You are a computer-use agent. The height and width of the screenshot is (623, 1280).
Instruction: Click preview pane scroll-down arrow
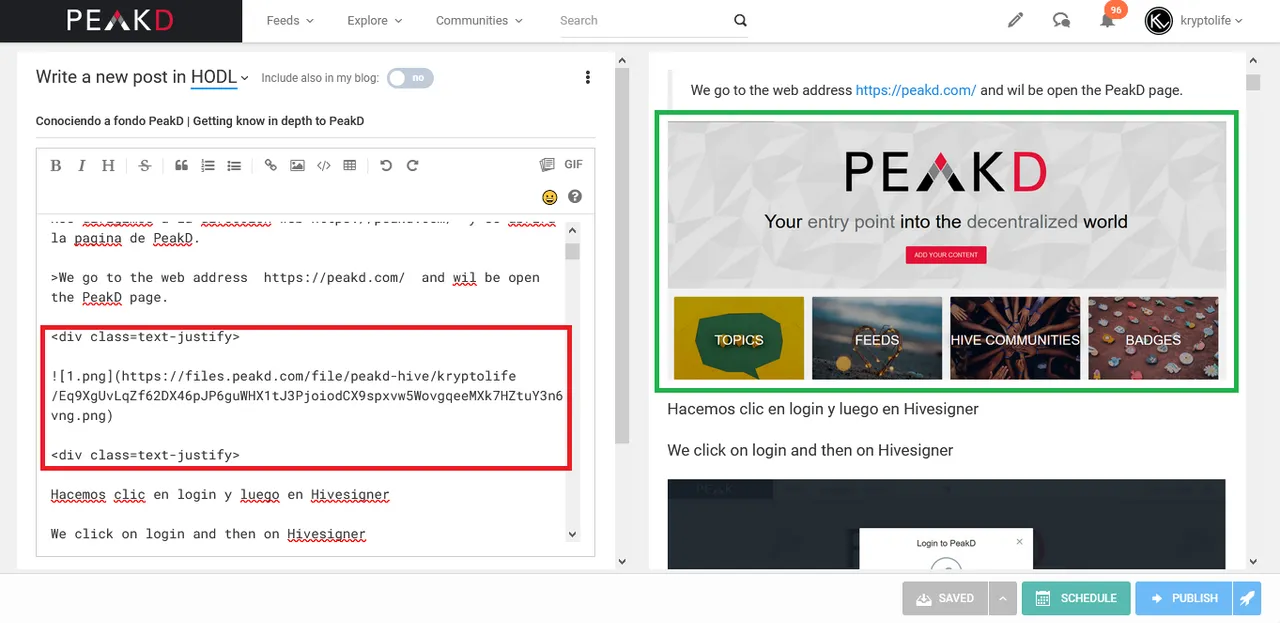tap(1253, 561)
